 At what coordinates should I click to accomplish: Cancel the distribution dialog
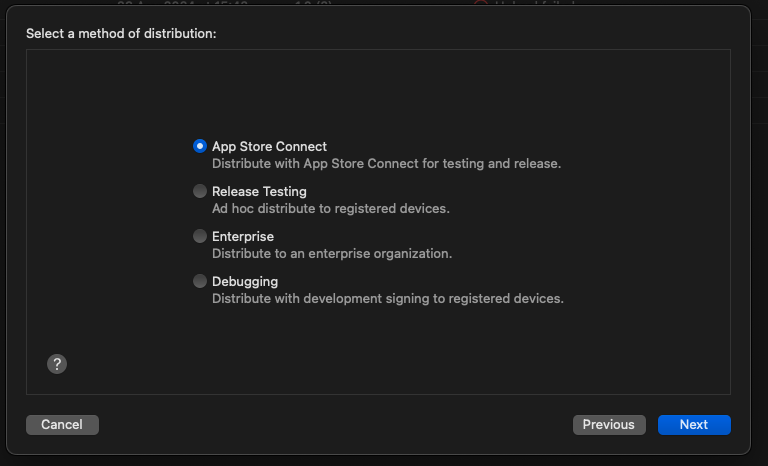click(62, 425)
